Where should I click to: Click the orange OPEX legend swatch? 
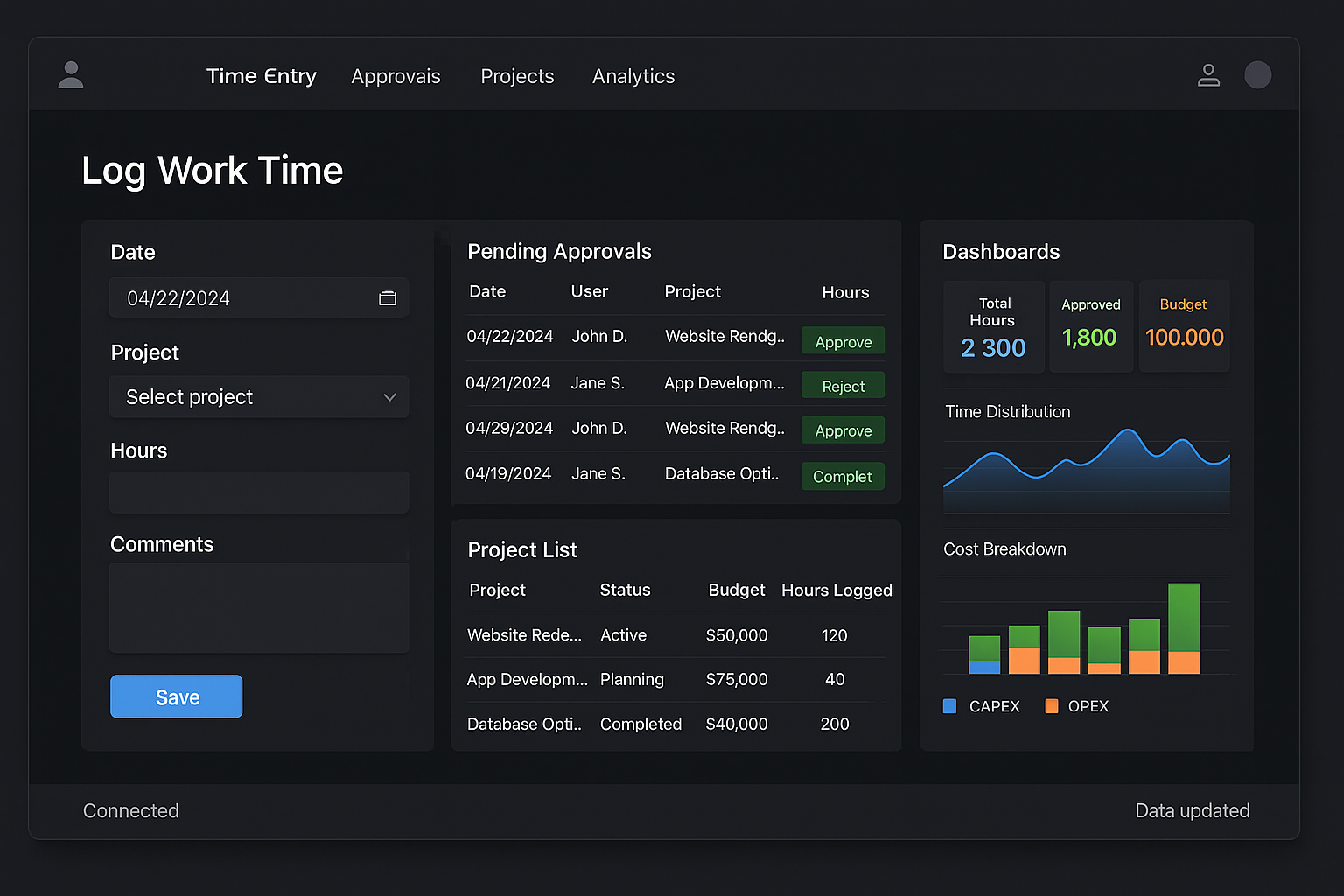click(1052, 706)
